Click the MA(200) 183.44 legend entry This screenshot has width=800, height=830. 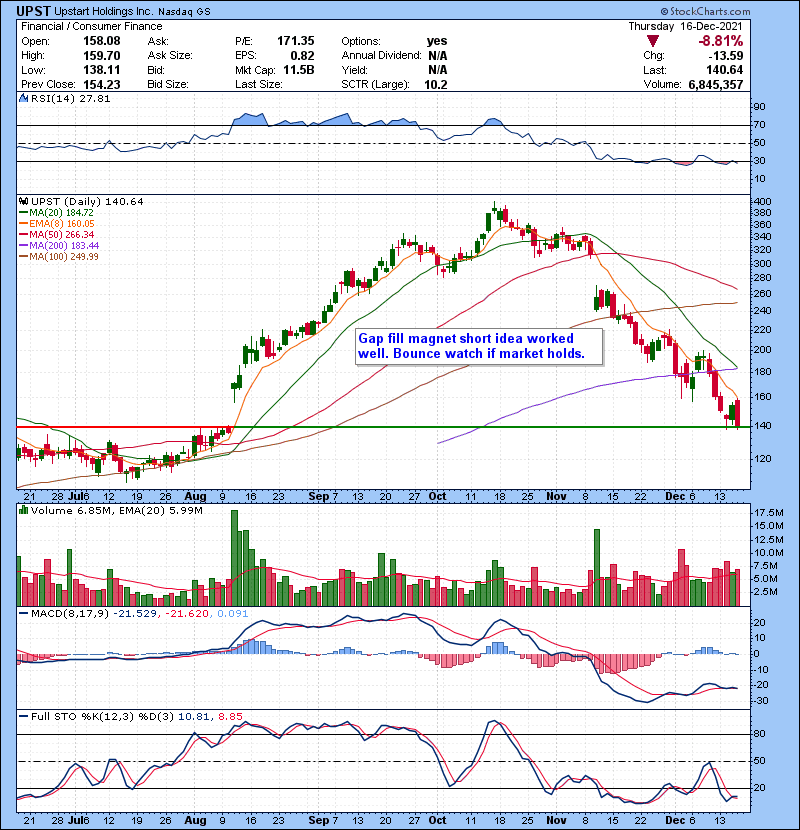pos(59,246)
